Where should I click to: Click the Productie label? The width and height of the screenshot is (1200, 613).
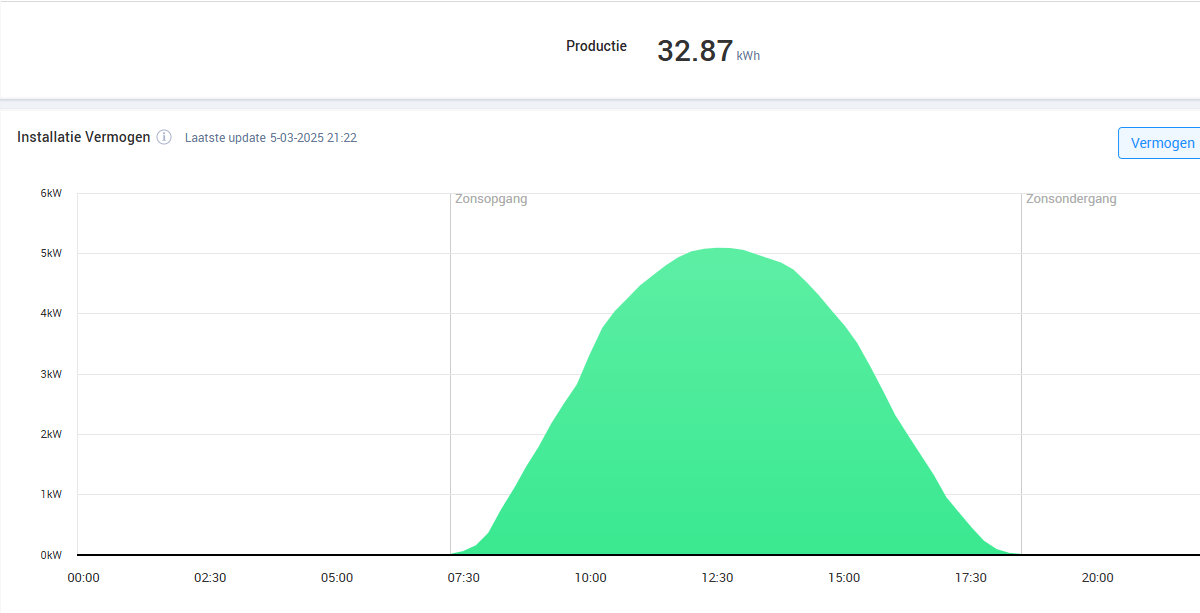click(x=596, y=46)
